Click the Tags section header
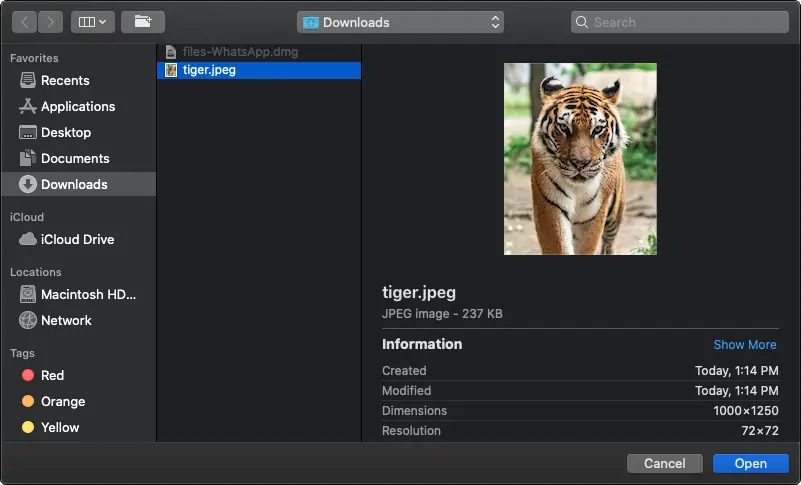 point(22,353)
